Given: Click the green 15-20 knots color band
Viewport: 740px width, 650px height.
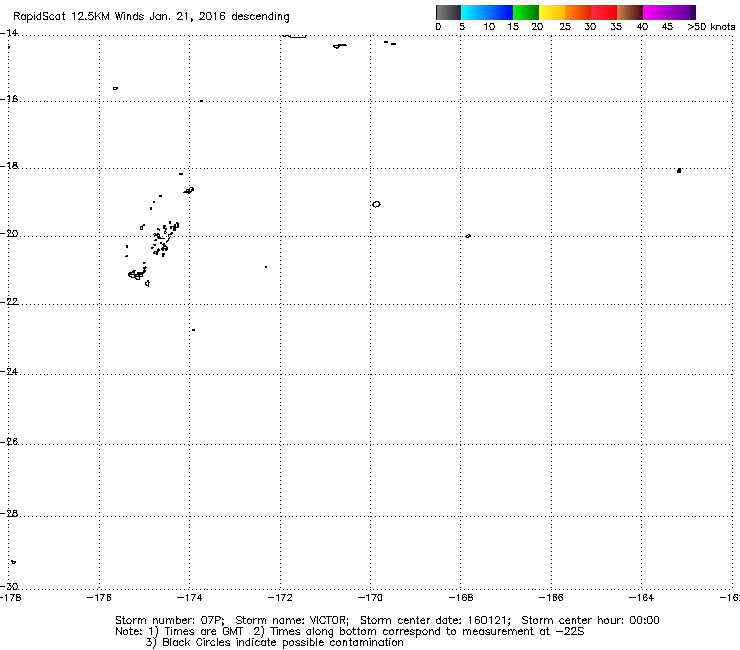Looking at the screenshot, I should pos(526,12).
